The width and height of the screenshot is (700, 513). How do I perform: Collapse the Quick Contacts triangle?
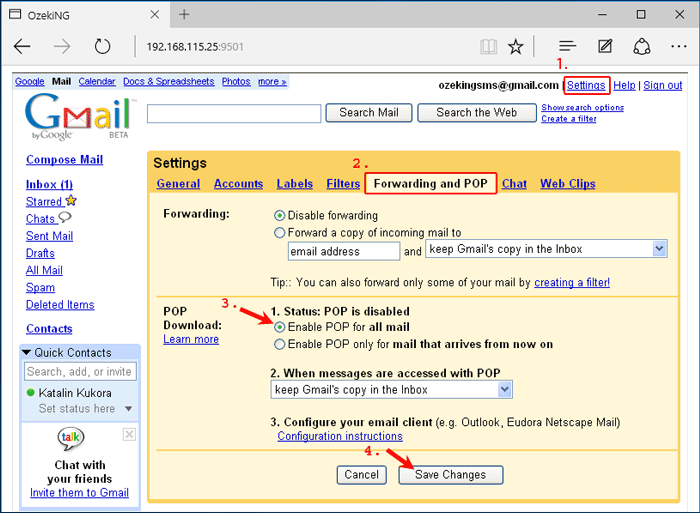[x=26, y=353]
